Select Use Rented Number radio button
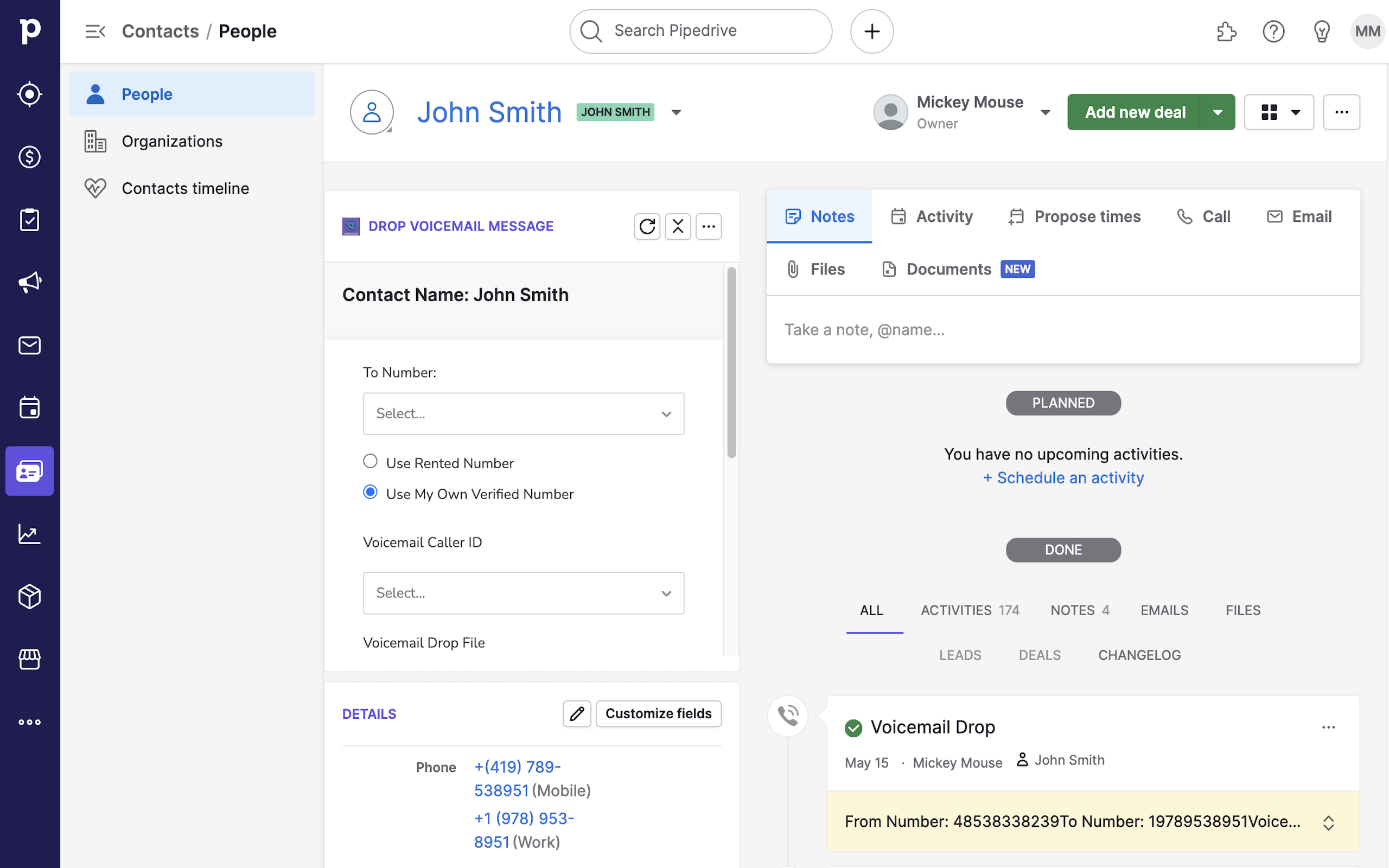 (370, 461)
